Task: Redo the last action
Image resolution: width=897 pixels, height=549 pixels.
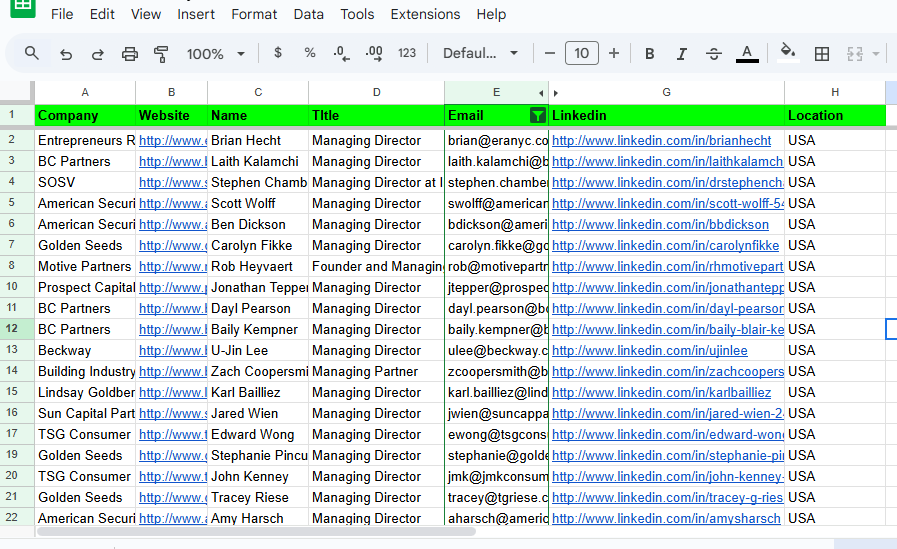Action: [x=98, y=54]
